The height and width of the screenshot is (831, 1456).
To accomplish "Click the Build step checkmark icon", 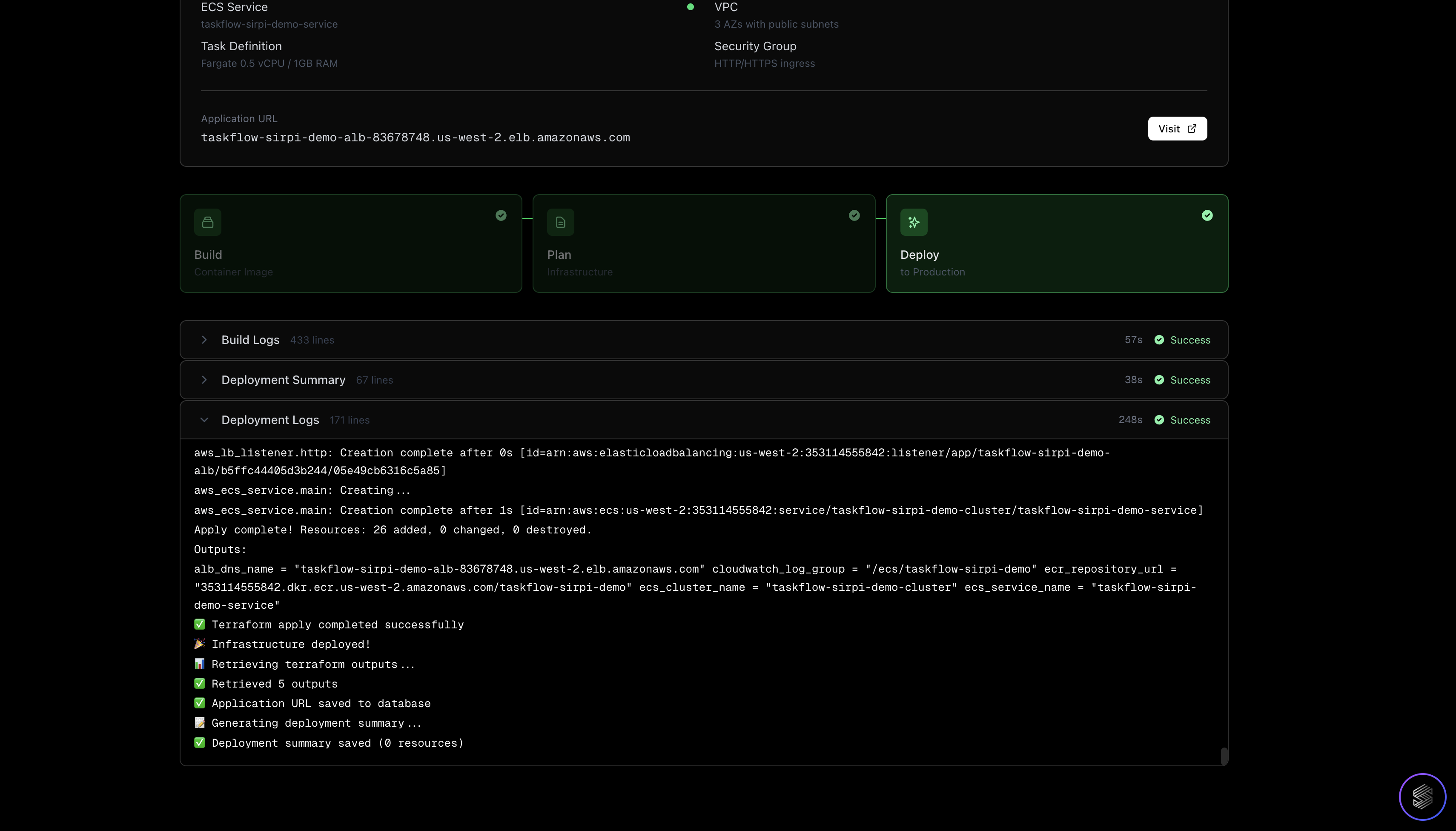I will [x=501, y=215].
